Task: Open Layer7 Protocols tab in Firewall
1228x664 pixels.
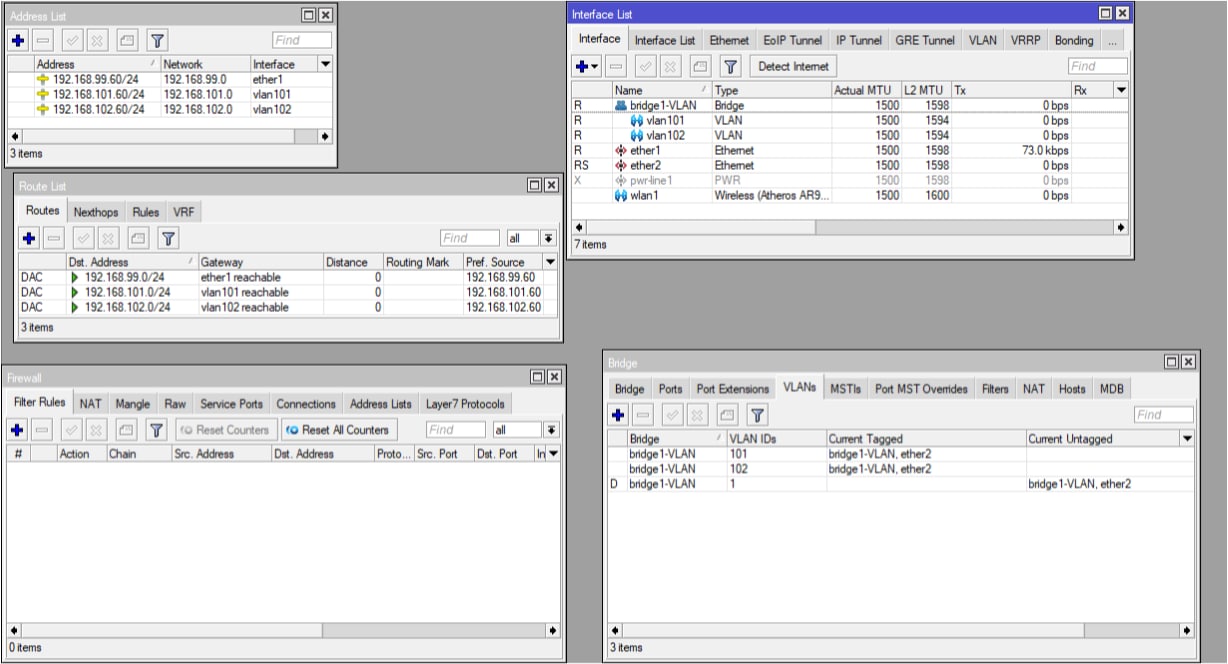Action: (x=466, y=404)
